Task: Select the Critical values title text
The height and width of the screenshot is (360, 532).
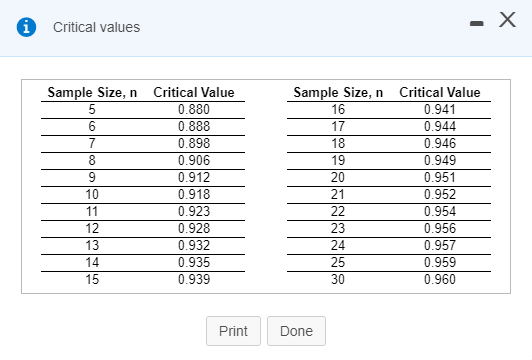Action: [96, 27]
